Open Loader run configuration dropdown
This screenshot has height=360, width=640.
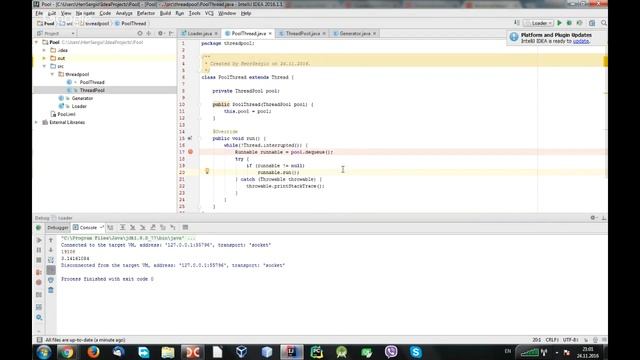539,23
